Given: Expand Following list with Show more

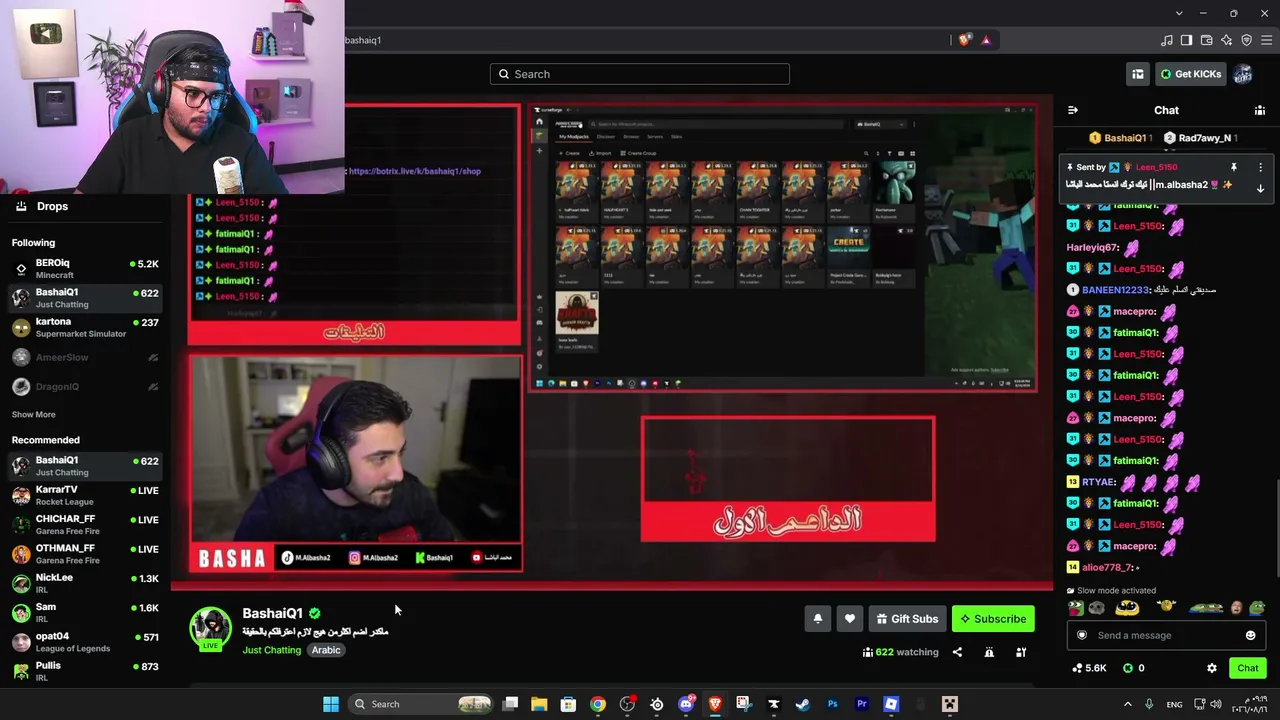Looking at the screenshot, I should tap(34, 414).
